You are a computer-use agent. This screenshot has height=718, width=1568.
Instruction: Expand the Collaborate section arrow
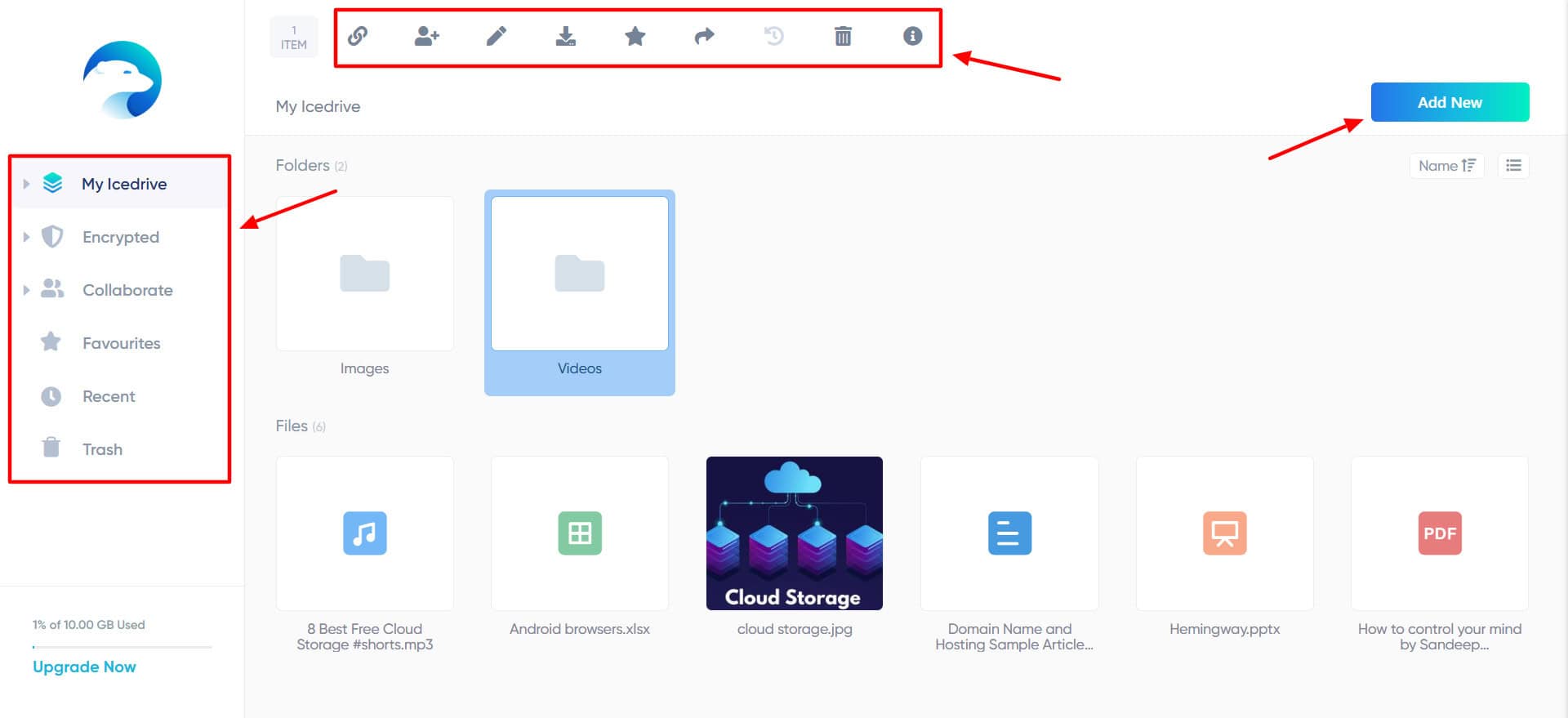pyautogui.click(x=26, y=290)
